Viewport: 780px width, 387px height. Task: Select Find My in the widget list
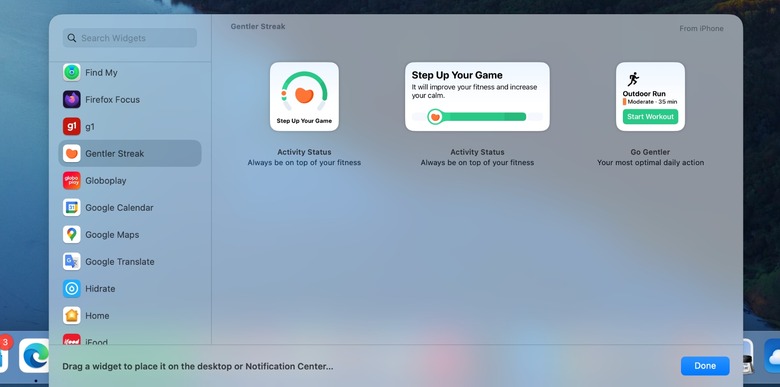[x=101, y=73]
